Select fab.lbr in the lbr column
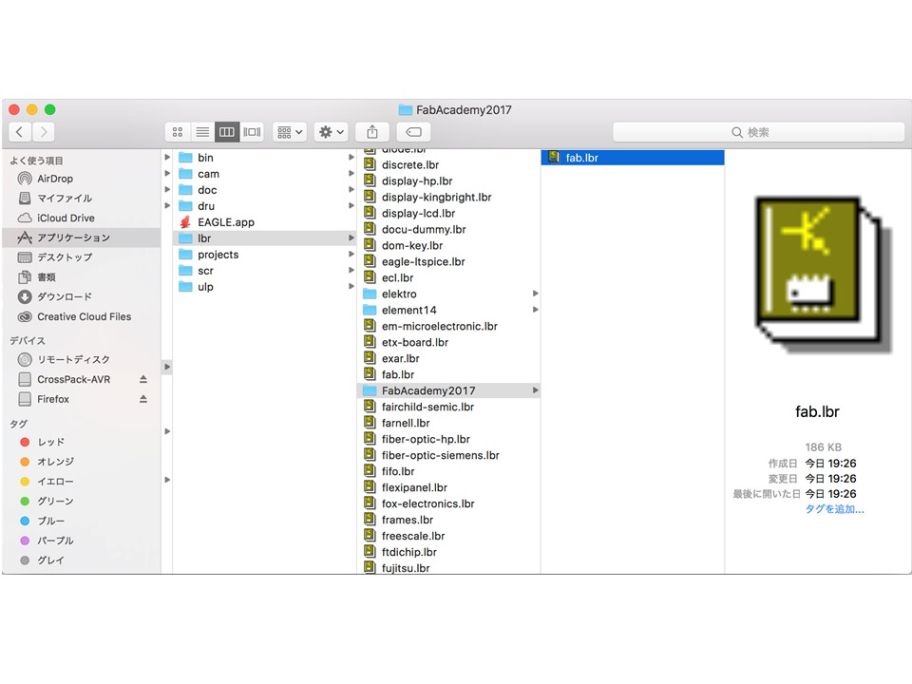 [448, 375]
